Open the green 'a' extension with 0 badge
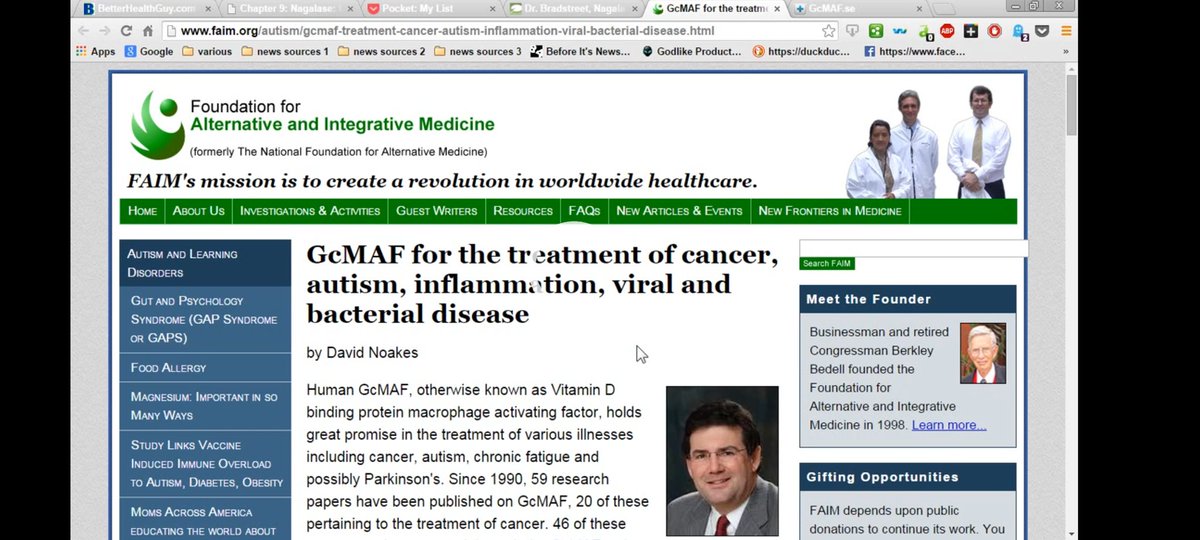Viewport: 1200px width, 540px height. 925,32
